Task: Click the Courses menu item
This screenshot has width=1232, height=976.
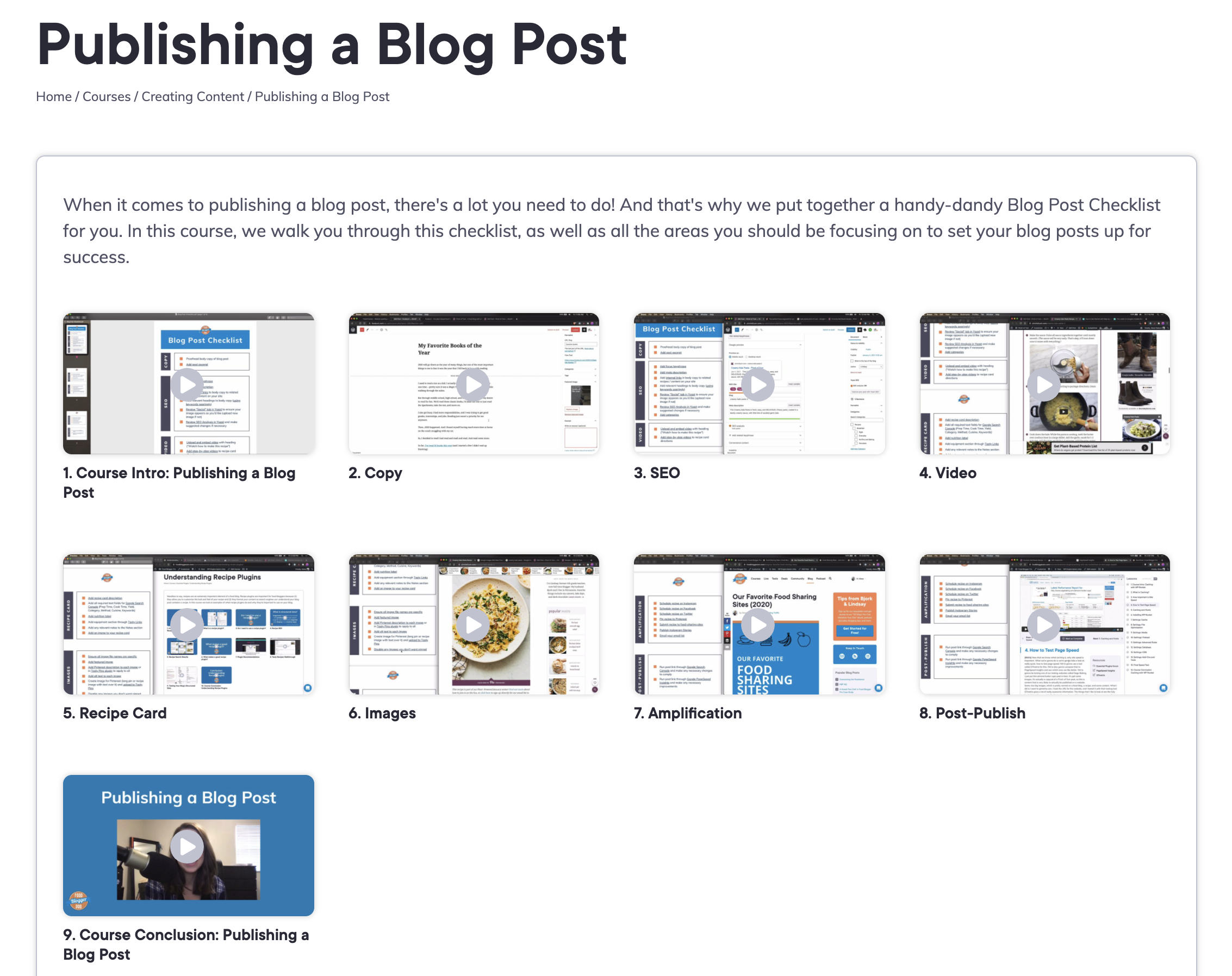Action: 107,96
